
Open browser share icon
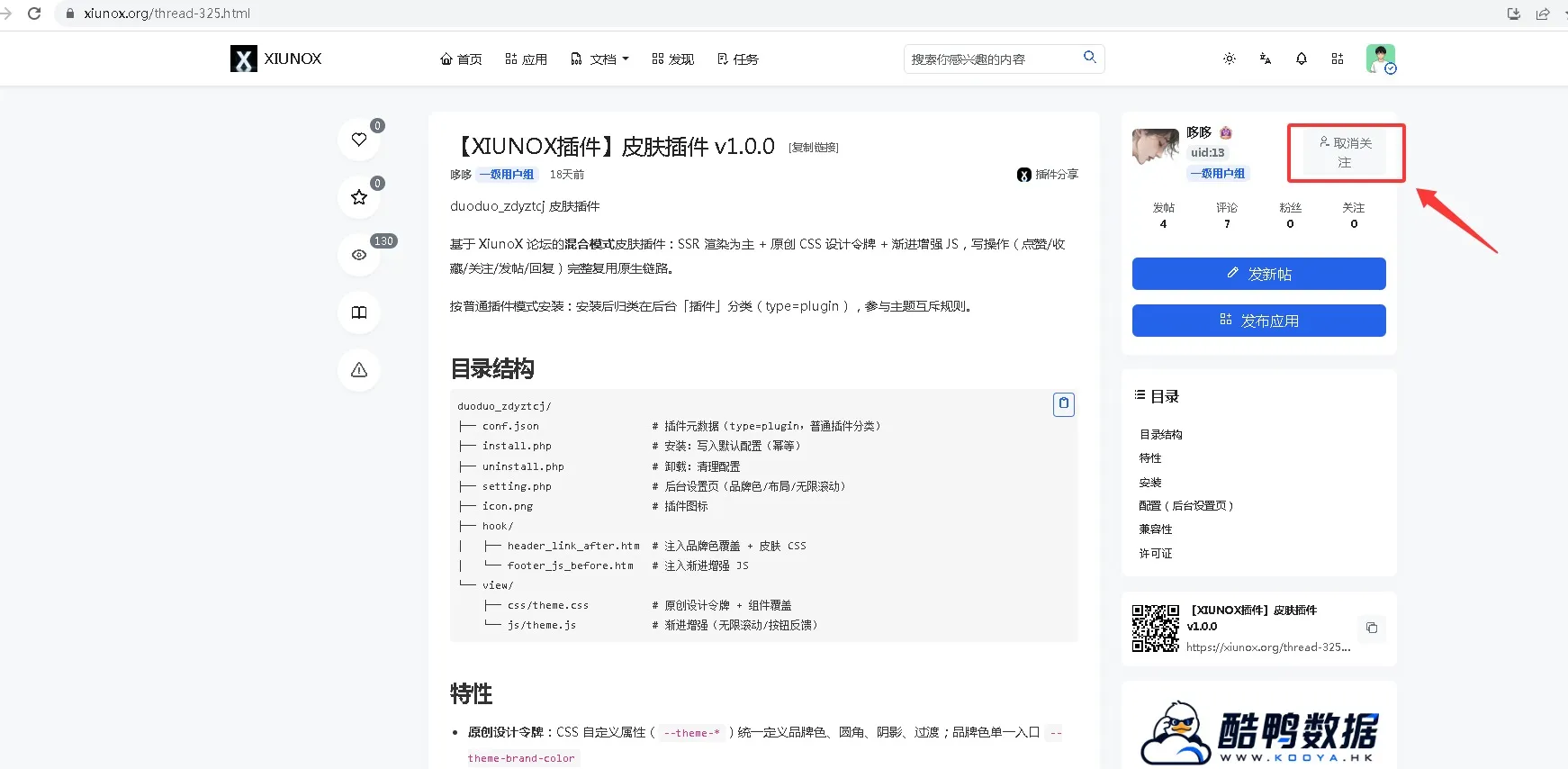coord(1543,14)
